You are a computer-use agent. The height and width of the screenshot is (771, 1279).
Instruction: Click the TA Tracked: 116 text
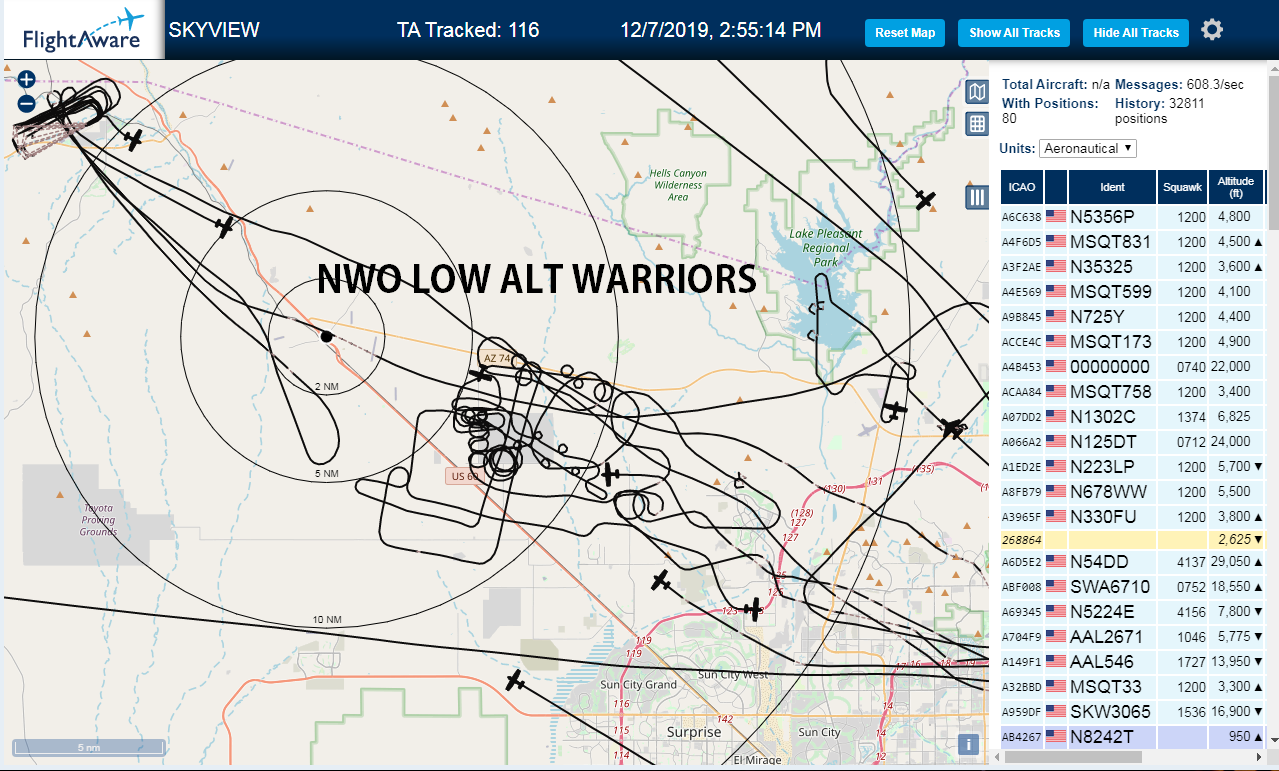(x=468, y=30)
